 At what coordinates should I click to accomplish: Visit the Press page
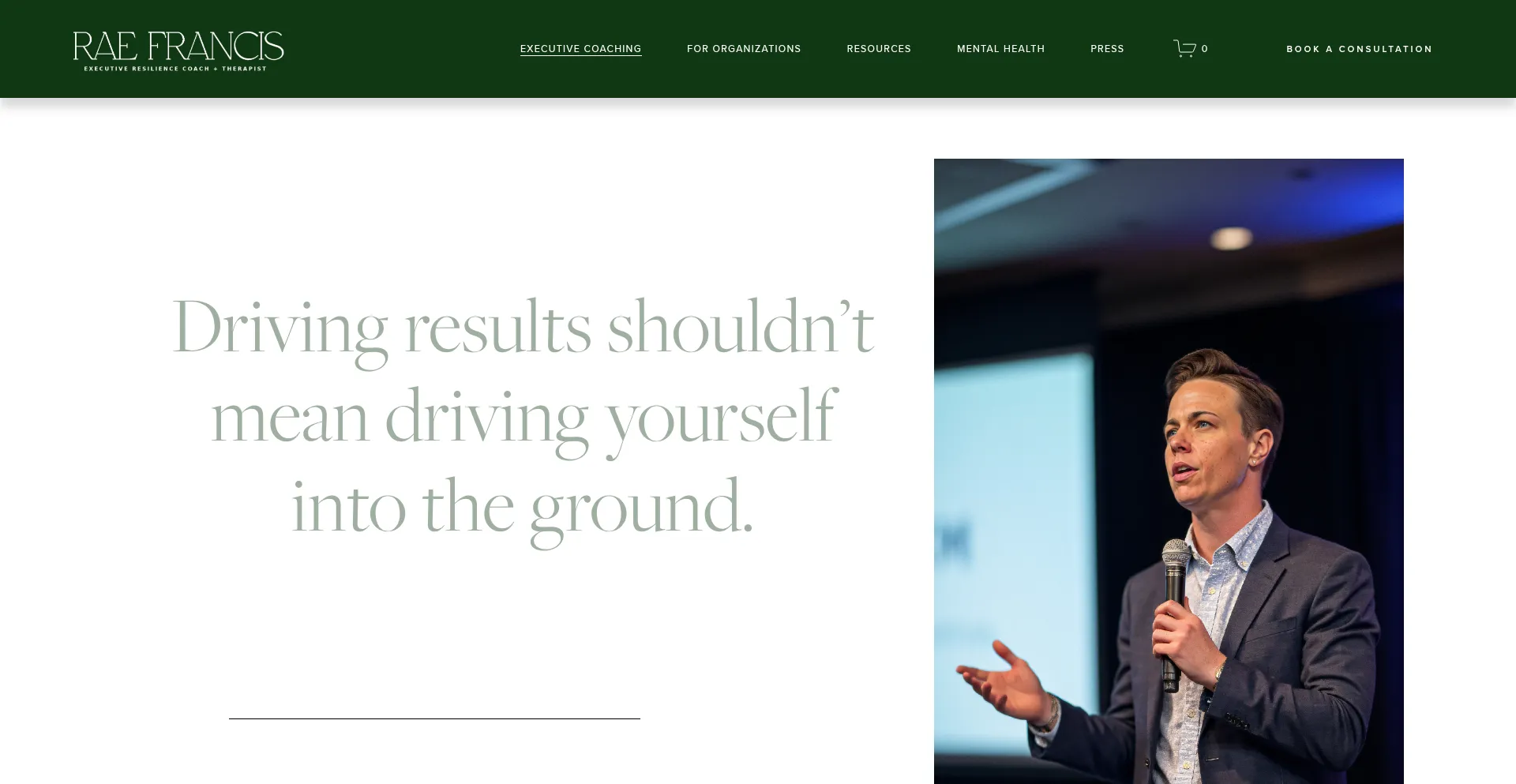(x=1107, y=49)
